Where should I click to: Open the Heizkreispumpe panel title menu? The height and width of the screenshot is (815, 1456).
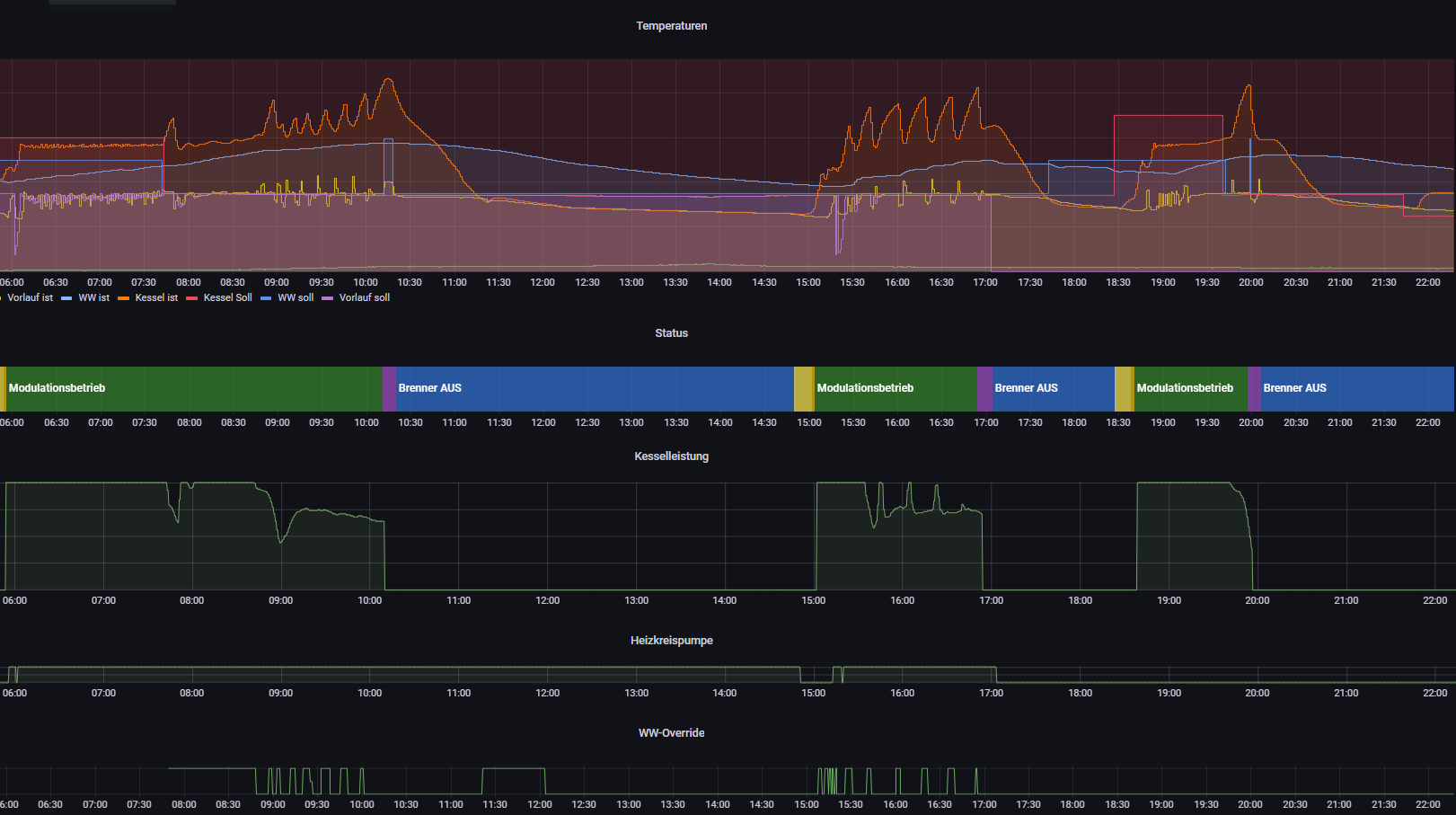(671, 641)
